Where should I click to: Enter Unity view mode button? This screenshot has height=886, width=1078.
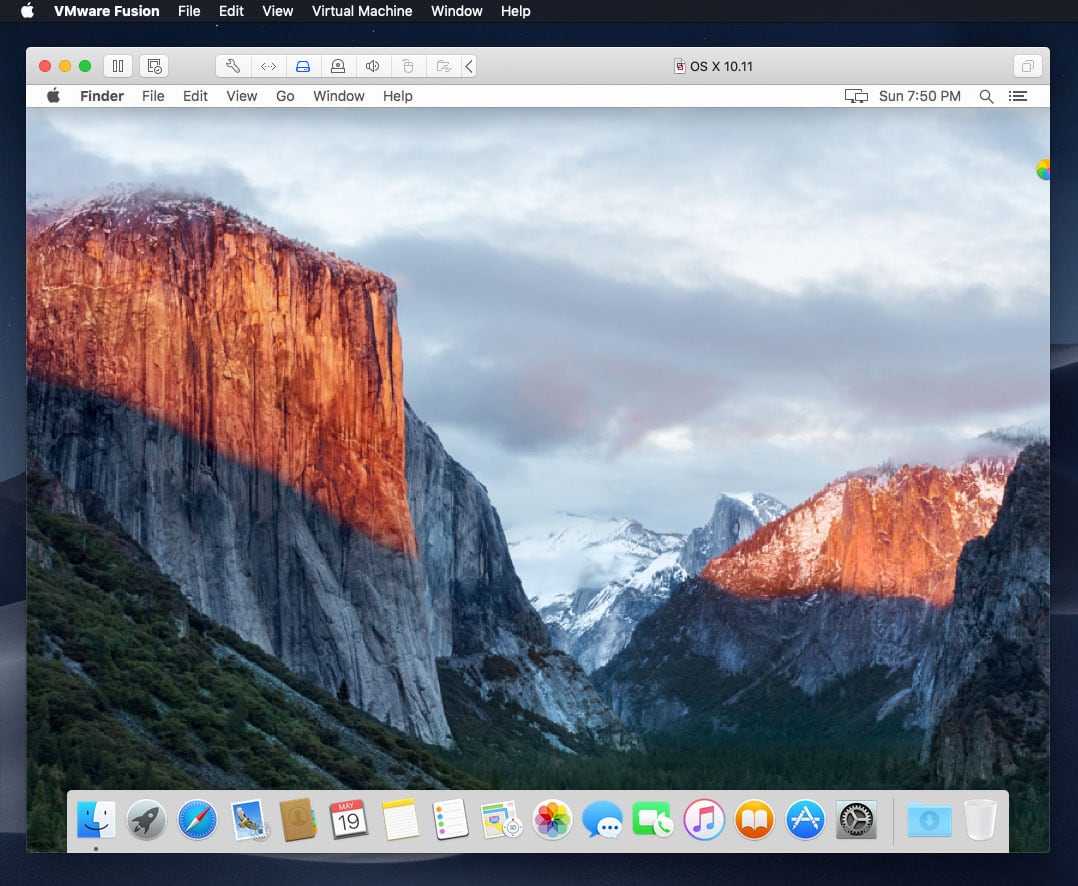point(1027,66)
